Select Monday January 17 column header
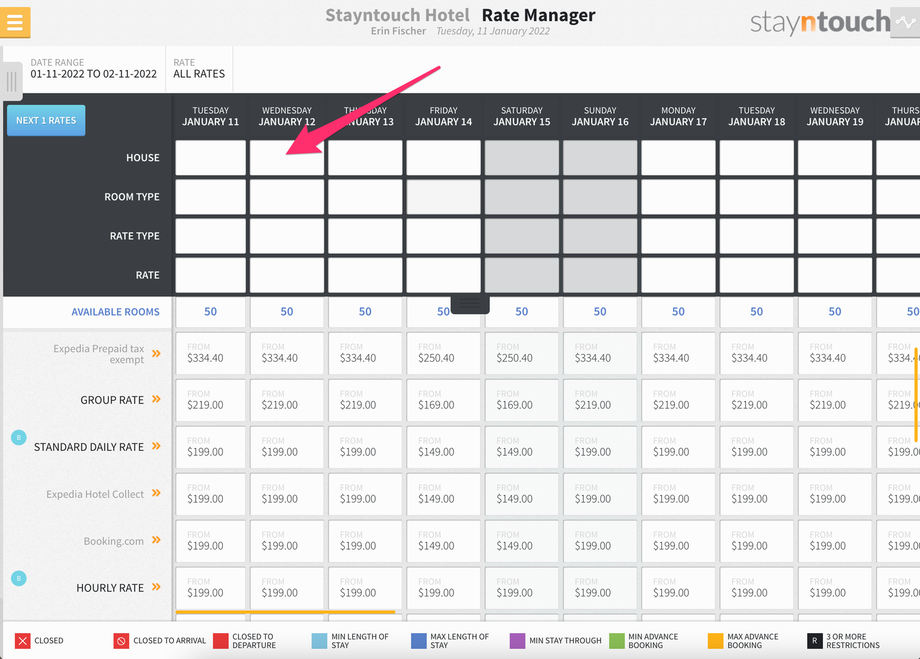Screen dimensions: 920x659 click(x=678, y=116)
